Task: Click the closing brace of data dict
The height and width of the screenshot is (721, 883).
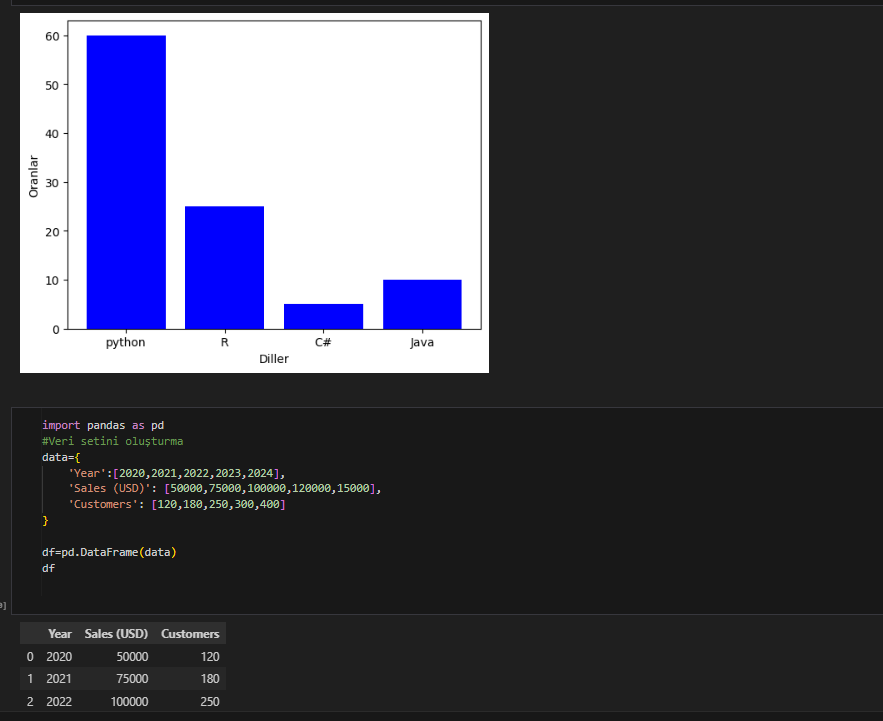Action: point(45,521)
